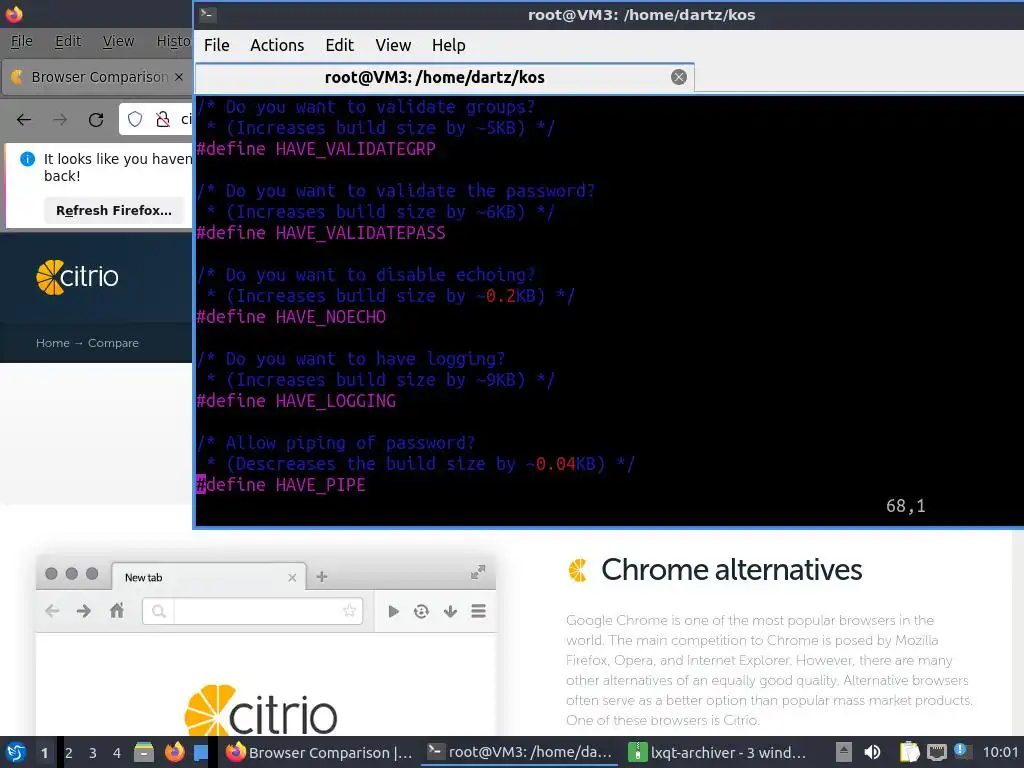1024x768 pixels.
Task: Click the network status tray icon
Action: point(936,752)
